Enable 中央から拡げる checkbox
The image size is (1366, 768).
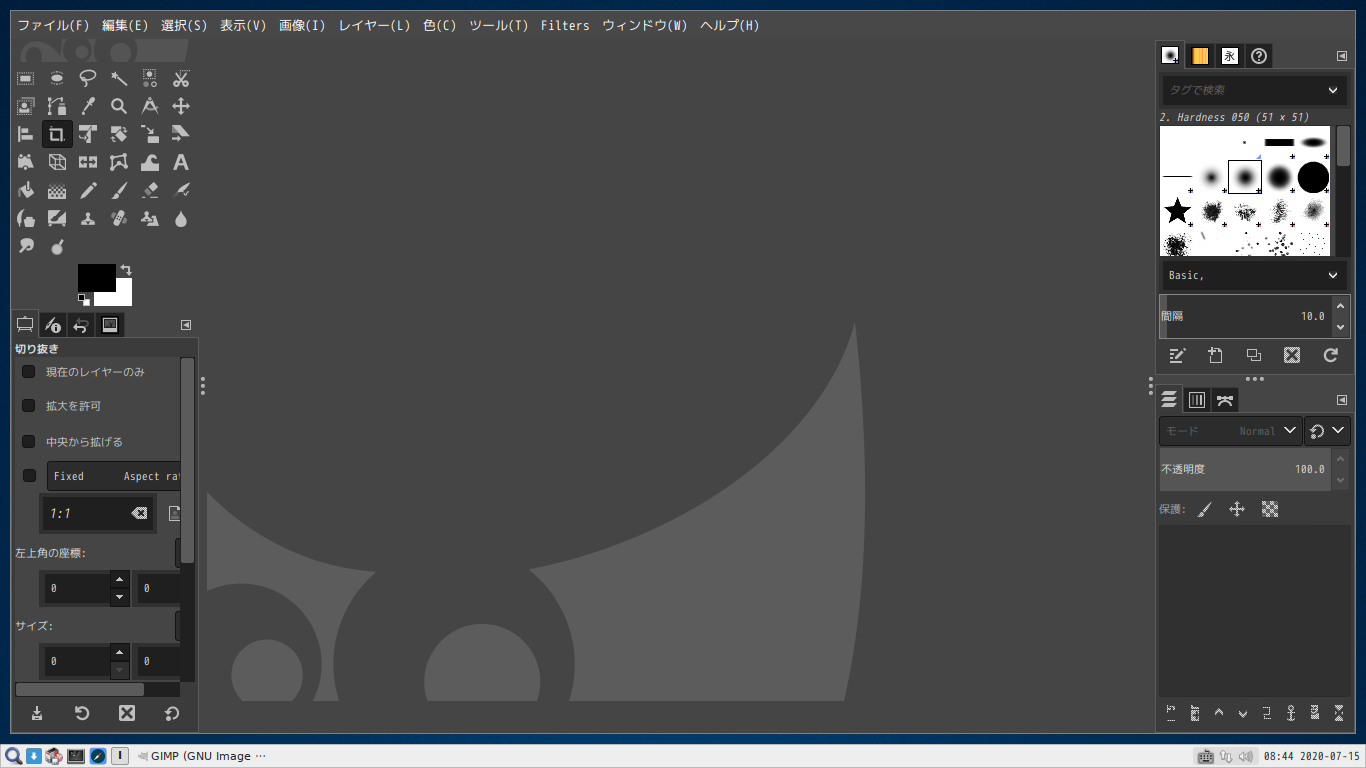click(x=28, y=441)
